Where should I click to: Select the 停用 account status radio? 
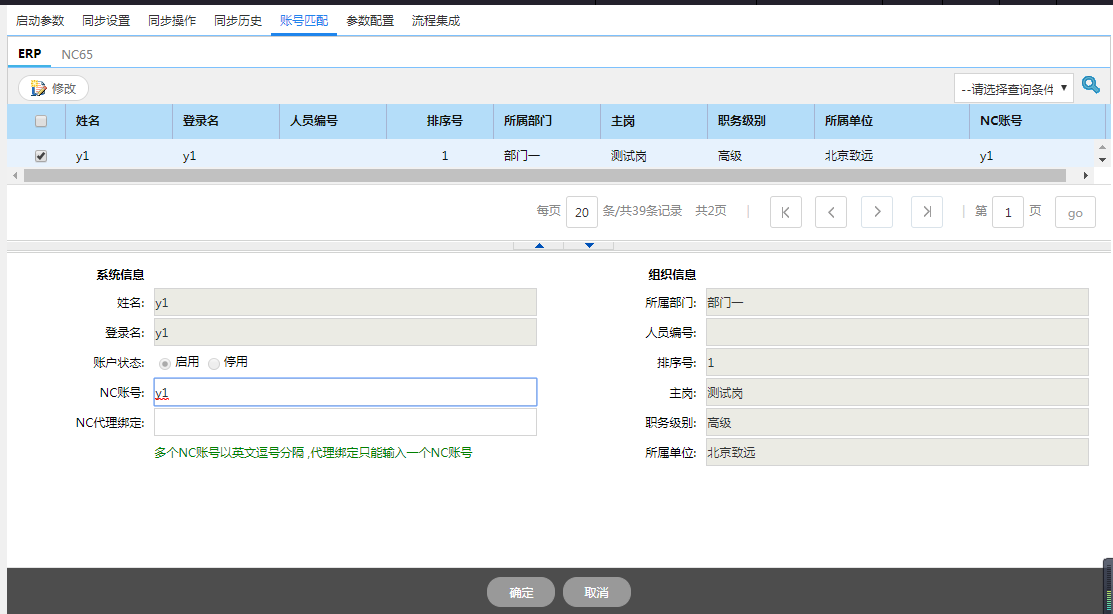pos(214,363)
